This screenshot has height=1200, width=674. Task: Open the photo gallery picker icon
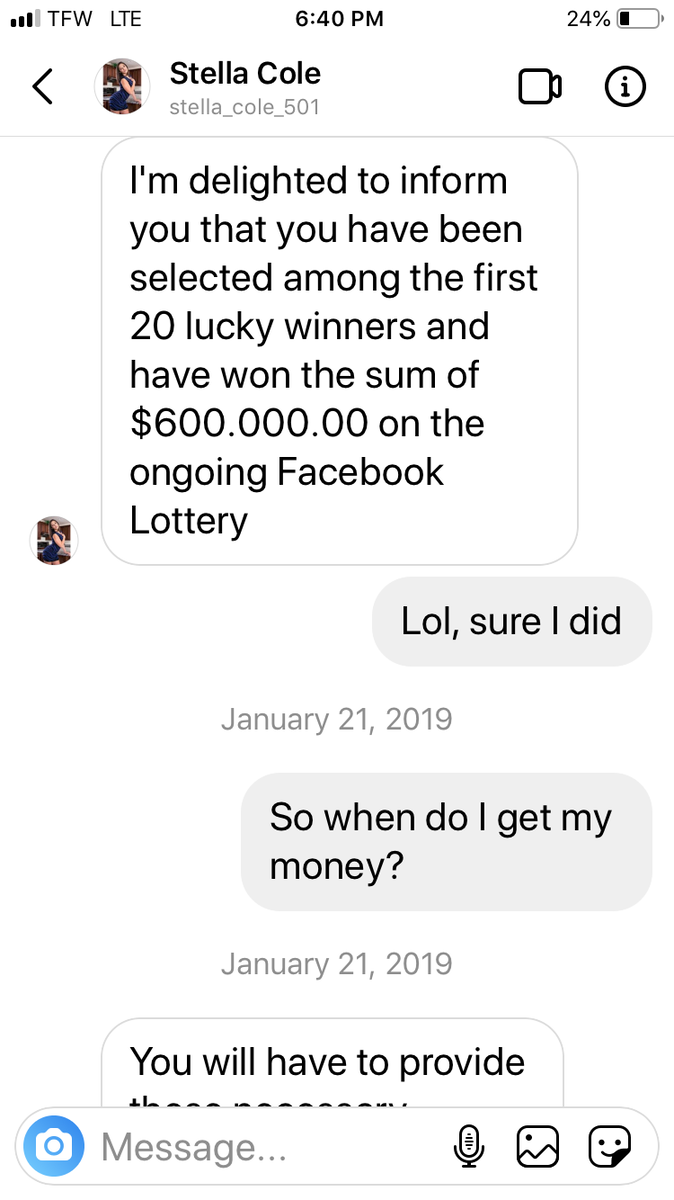[x=537, y=1146]
